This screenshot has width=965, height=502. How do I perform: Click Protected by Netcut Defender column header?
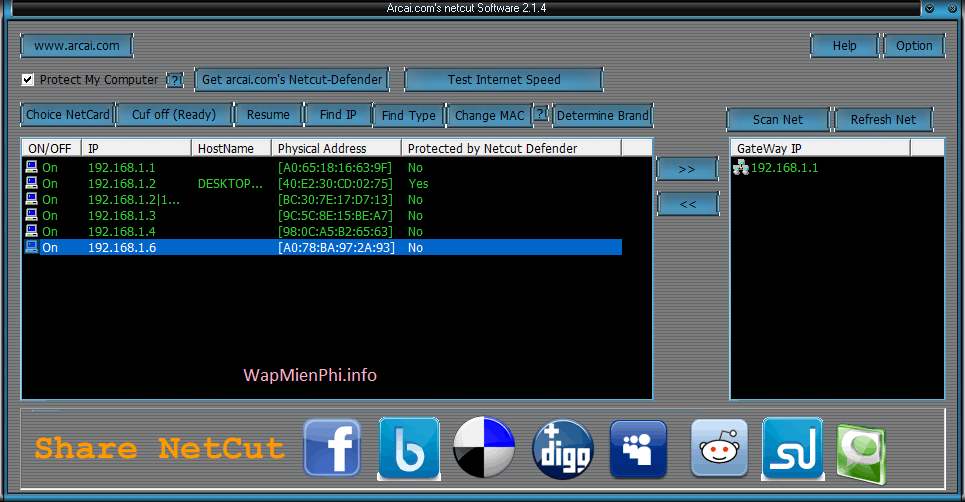pos(511,148)
